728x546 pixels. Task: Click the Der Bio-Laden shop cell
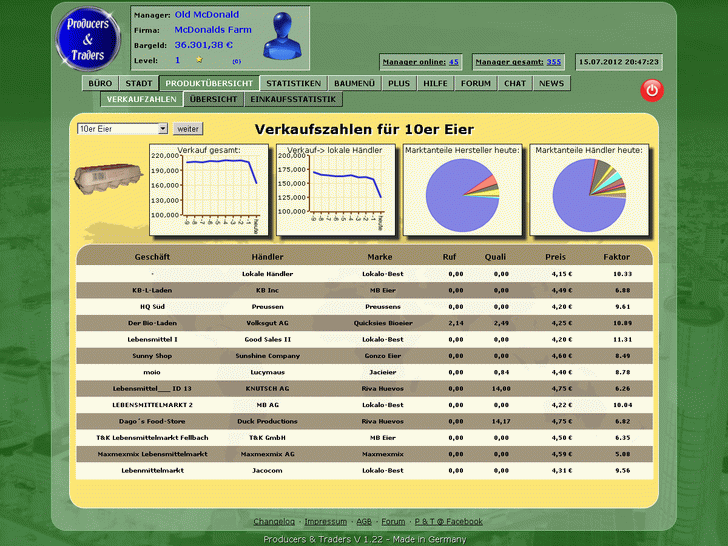click(152, 323)
